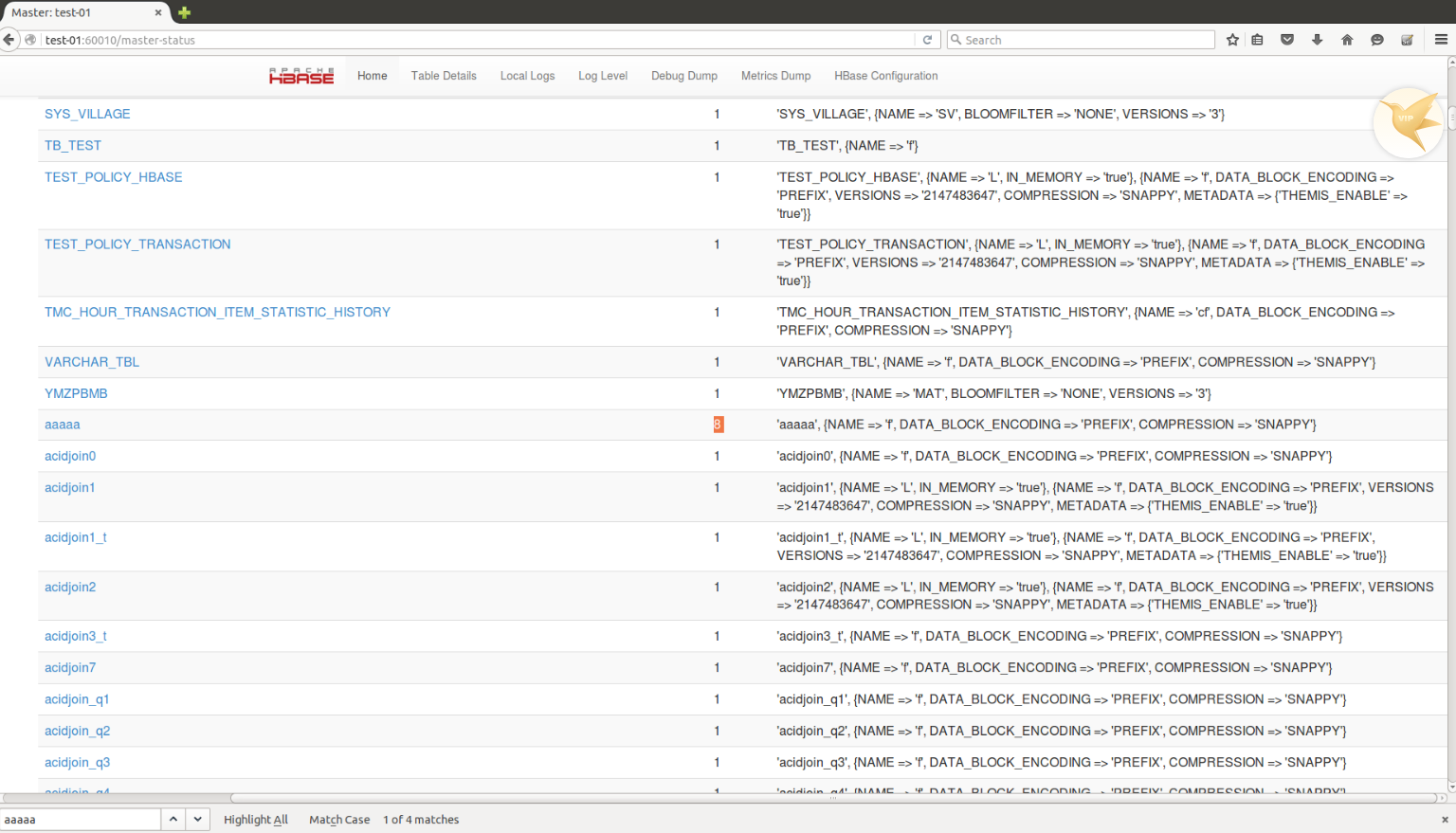Open the Firefox hamburger menu

(x=1441, y=40)
